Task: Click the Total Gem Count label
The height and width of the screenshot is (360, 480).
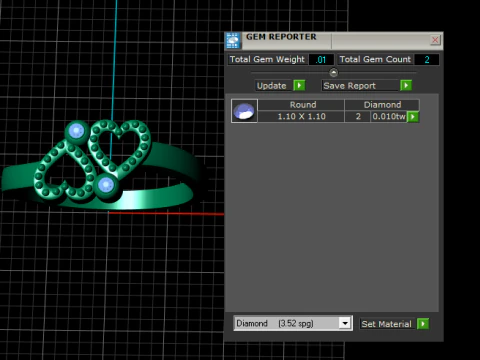Action: tap(375, 59)
